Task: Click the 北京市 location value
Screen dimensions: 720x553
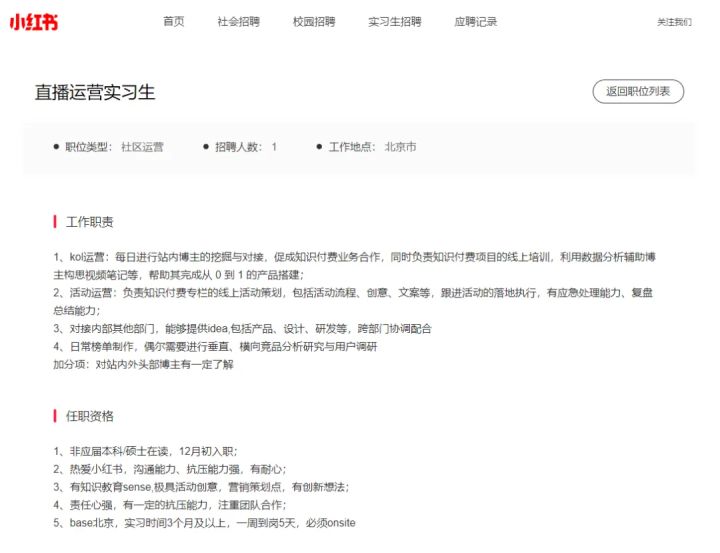Action: pos(400,147)
